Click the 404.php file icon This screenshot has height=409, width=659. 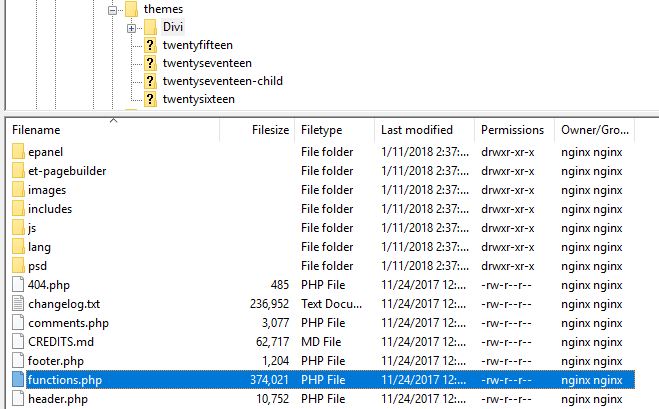[x=19, y=285]
